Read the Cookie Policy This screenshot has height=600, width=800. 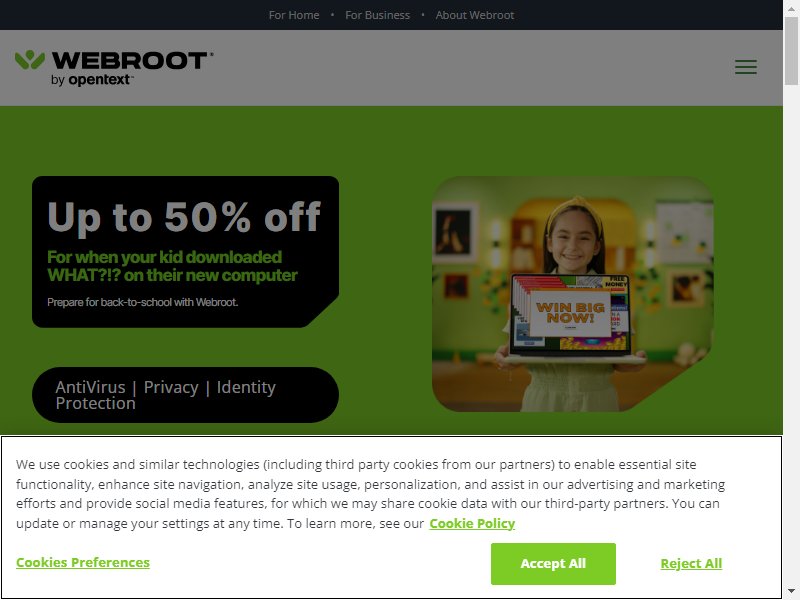pyautogui.click(x=472, y=523)
